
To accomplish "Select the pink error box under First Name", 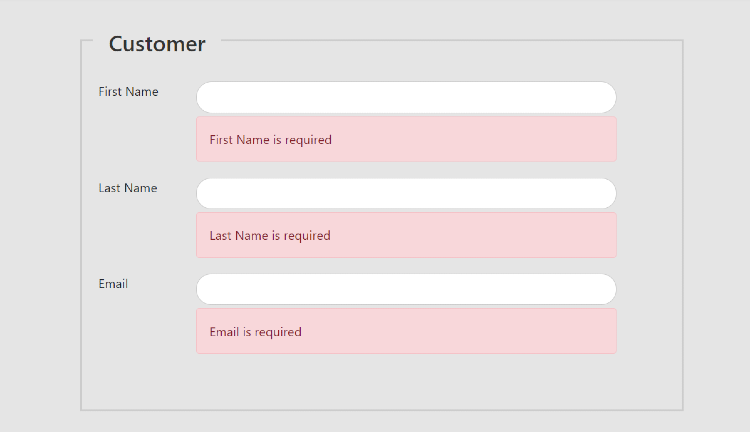I will coord(406,140).
